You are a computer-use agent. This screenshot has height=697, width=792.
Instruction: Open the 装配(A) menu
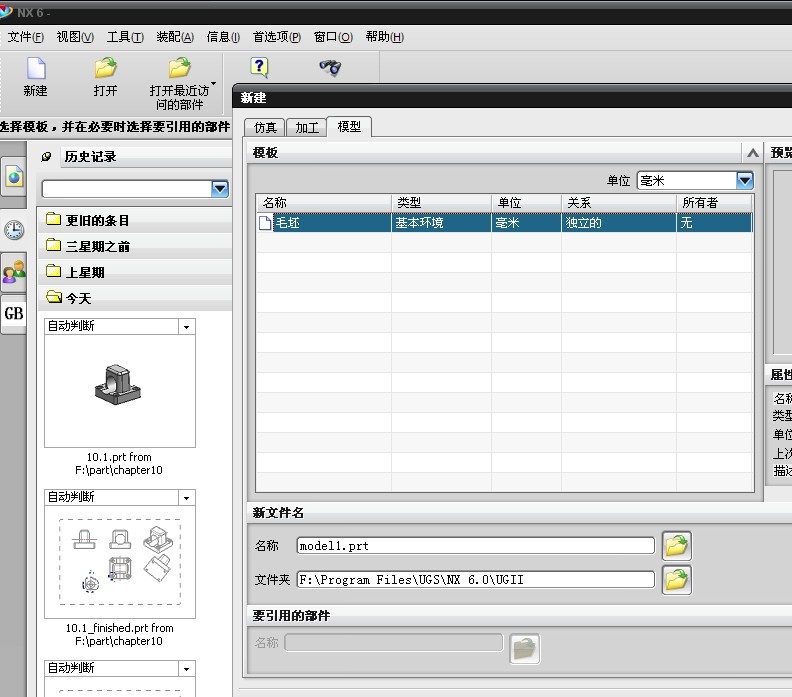pos(175,37)
